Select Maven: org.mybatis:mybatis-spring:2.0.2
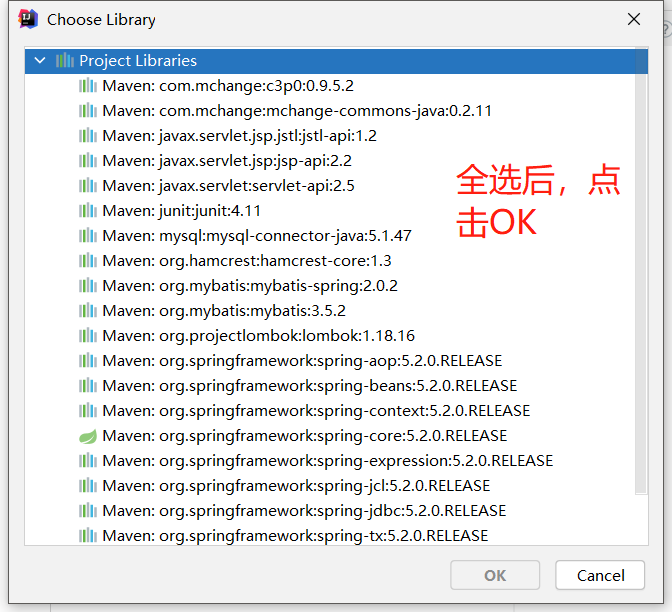The width and height of the screenshot is (672, 612). click(x=250, y=286)
